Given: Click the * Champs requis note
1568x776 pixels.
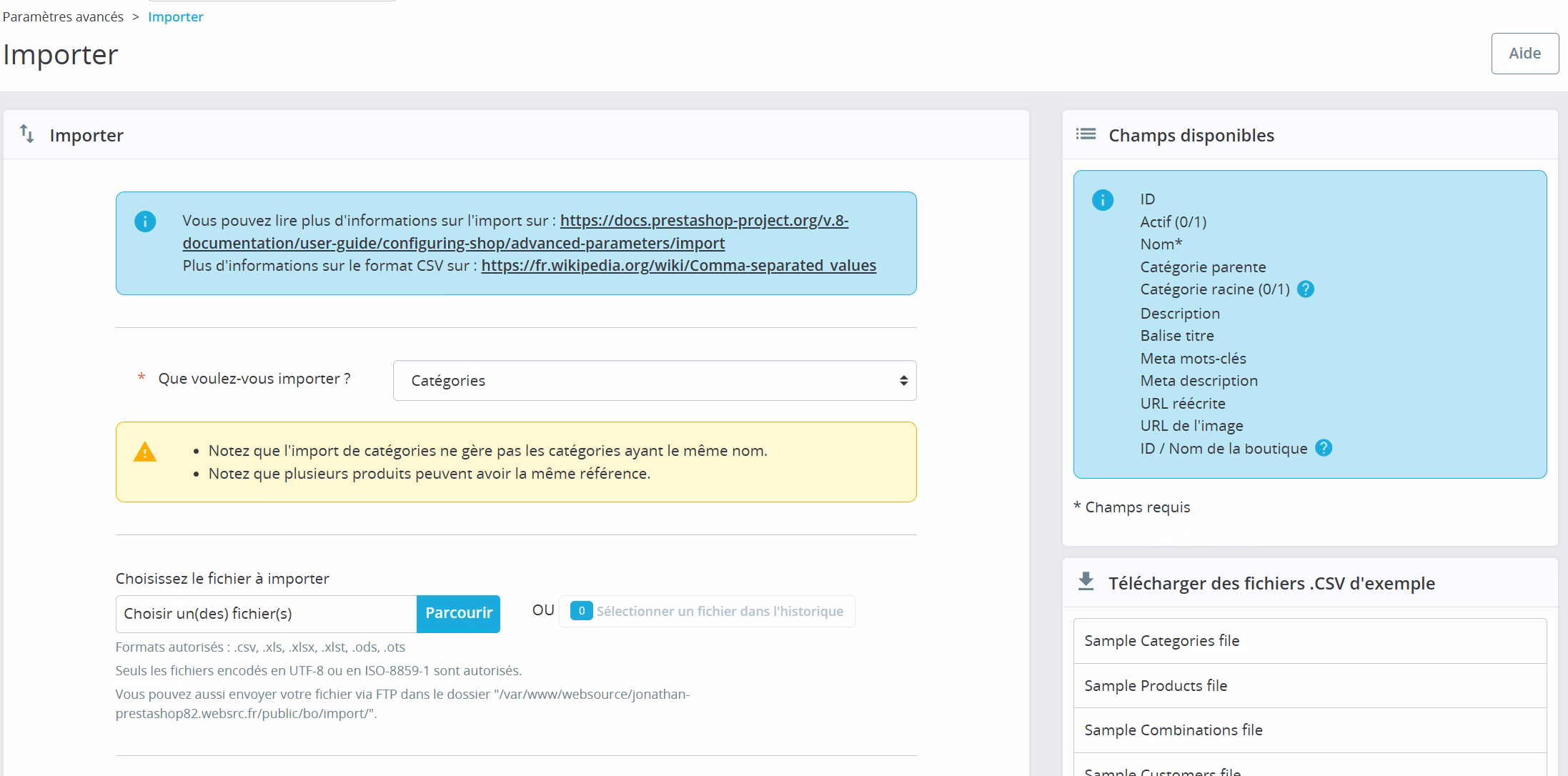Looking at the screenshot, I should 1131,507.
